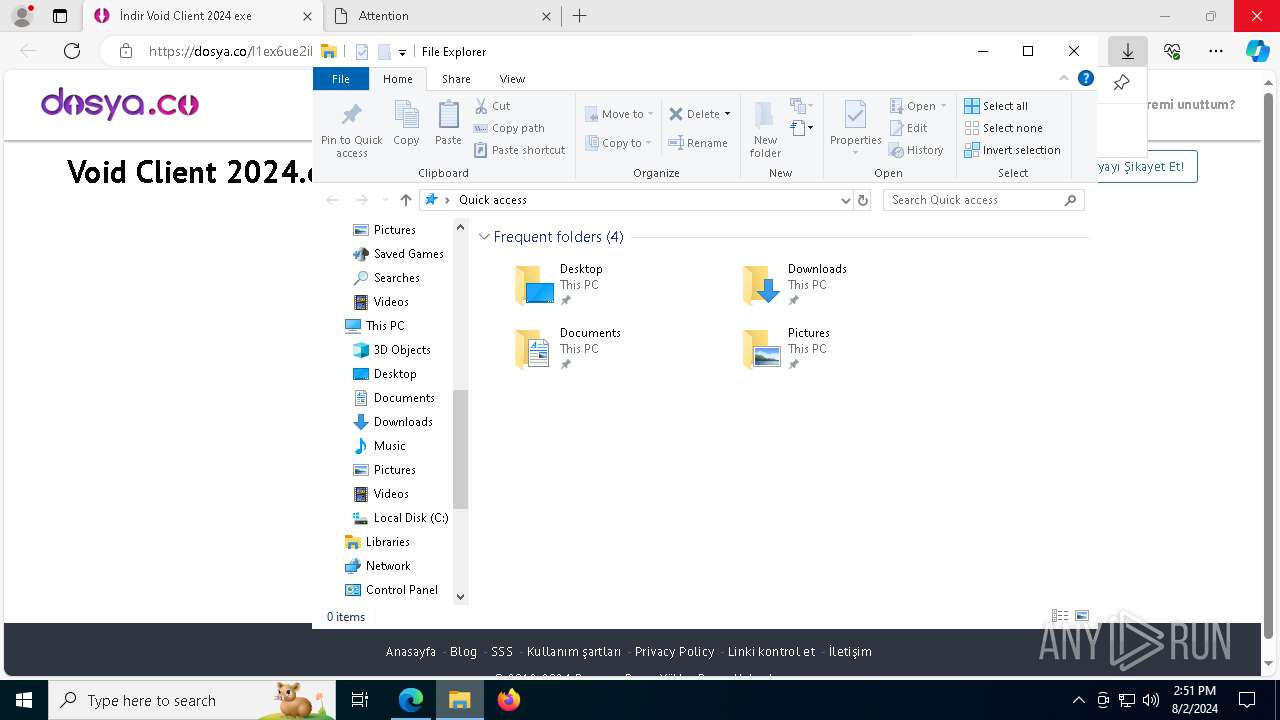Click the History command
Image resolution: width=1280 pixels, height=720 pixels.
tap(916, 150)
